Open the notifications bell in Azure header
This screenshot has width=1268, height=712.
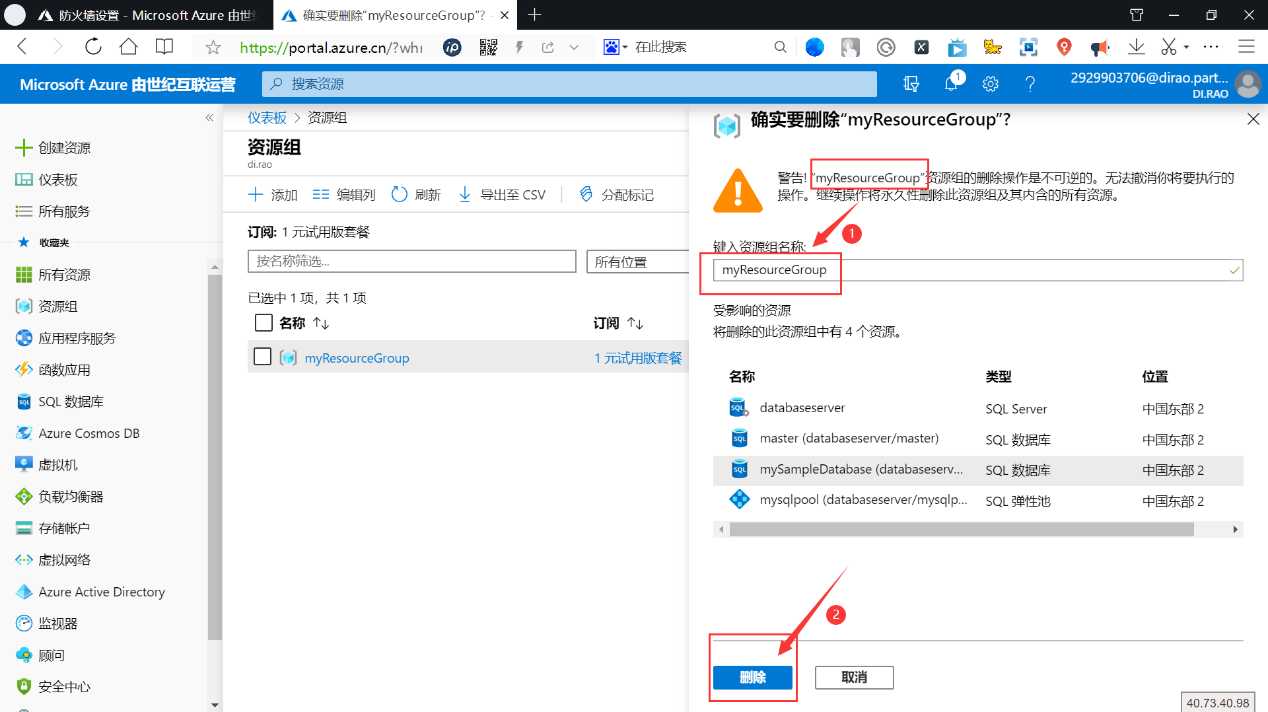tap(951, 84)
